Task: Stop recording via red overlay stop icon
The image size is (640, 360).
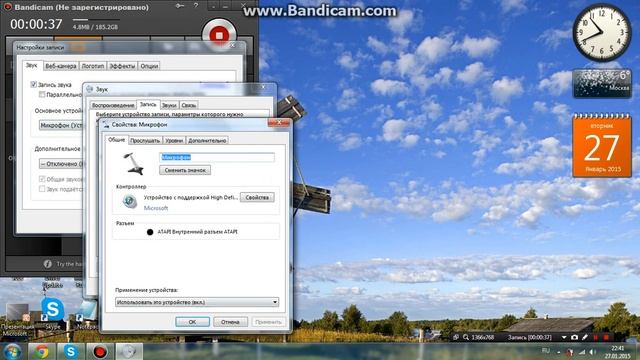Action: tap(606, 337)
